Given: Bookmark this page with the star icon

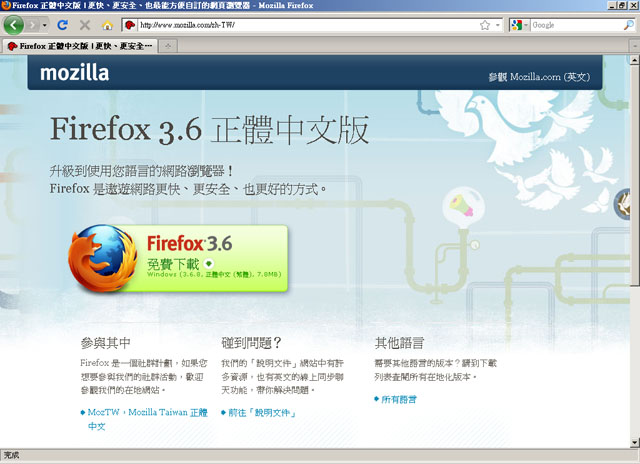Looking at the screenshot, I should coord(484,24).
